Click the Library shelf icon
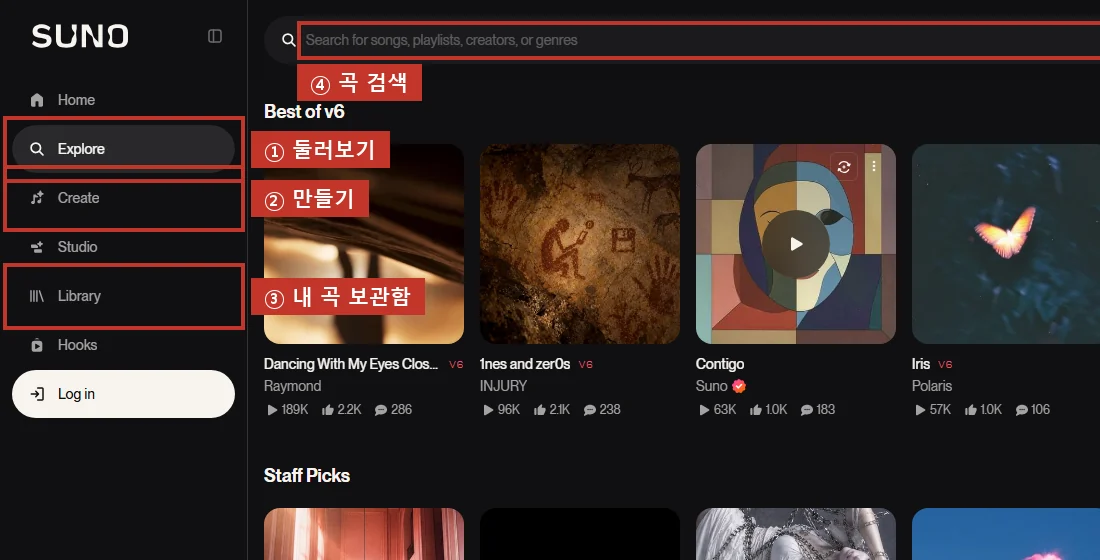1100x560 pixels. [37, 296]
